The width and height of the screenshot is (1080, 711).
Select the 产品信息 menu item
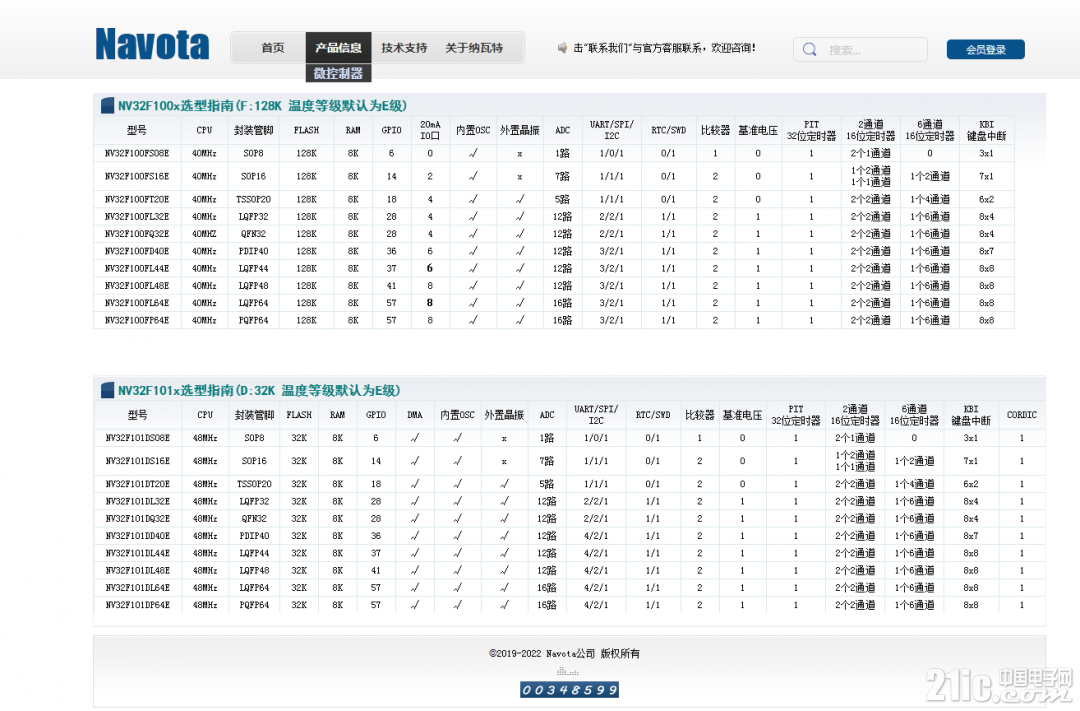(338, 48)
